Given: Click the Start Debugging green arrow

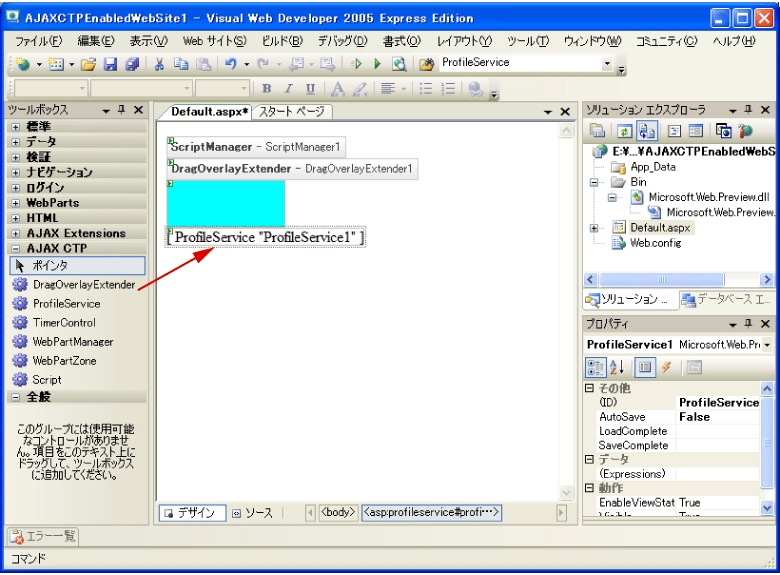Looking at the screenshot, I should point(377,64).
